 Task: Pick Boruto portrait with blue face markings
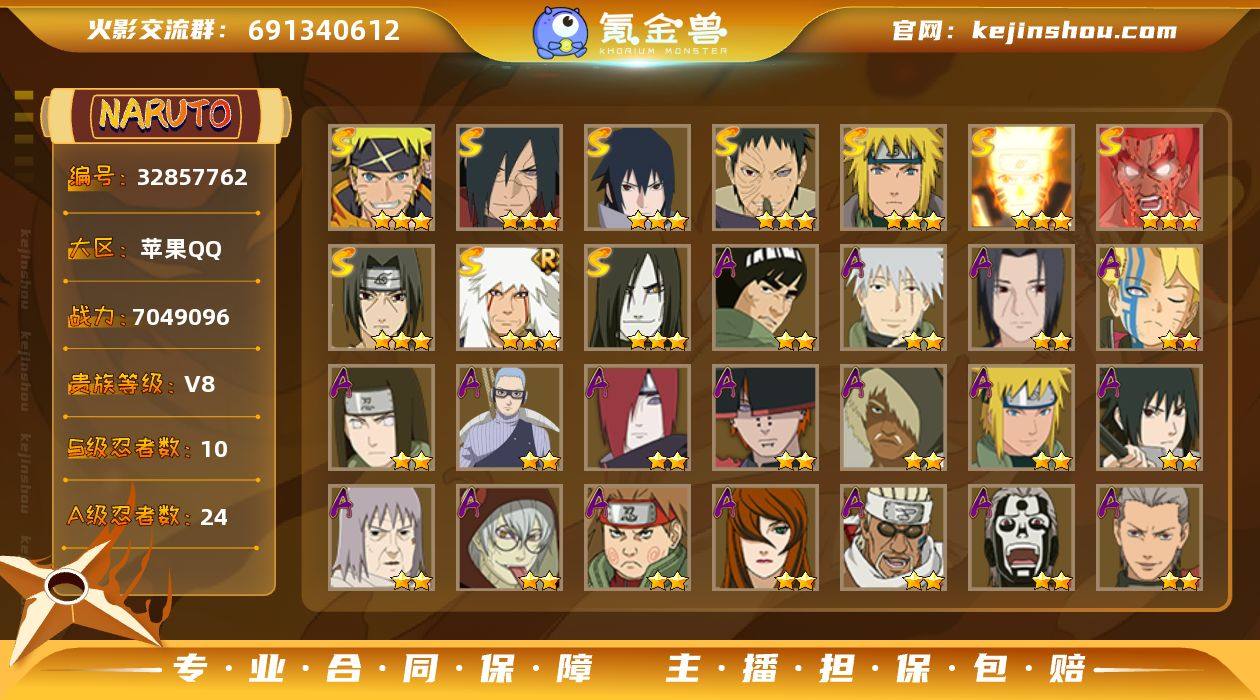pos(1150,298)
